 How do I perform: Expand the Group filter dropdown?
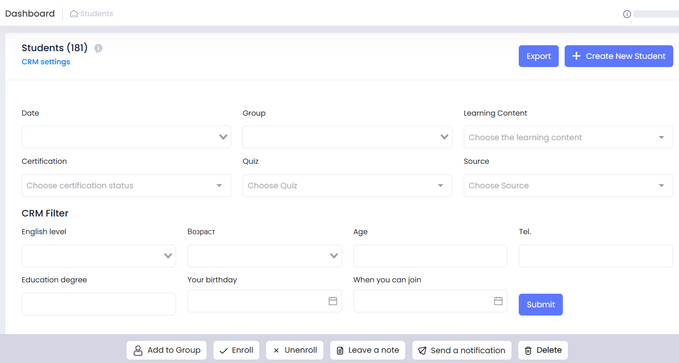point(347,137)
